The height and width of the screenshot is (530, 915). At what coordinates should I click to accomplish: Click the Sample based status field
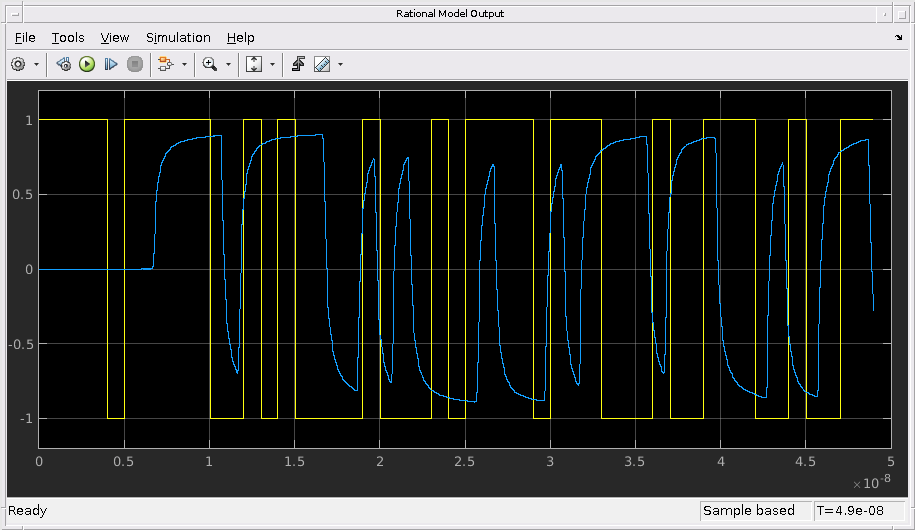point(749,511)
